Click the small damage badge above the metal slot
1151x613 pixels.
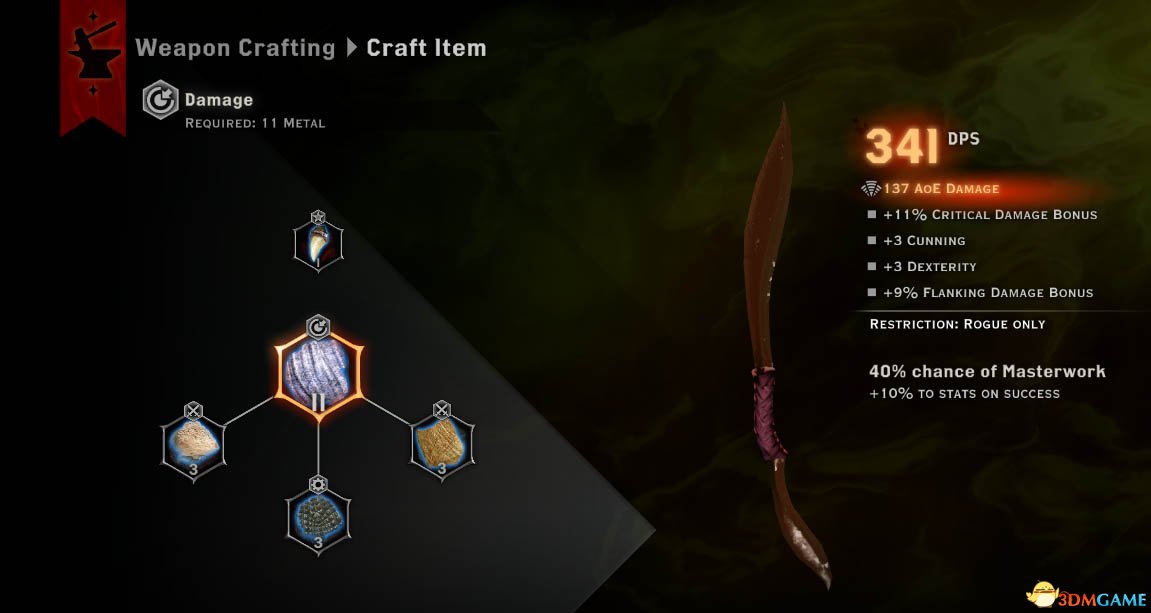pos(318,327)
